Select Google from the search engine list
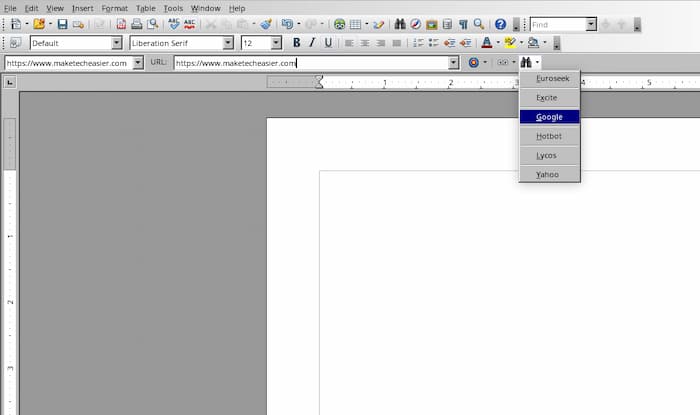Screen dimensions: 700x415 (549, 117)
